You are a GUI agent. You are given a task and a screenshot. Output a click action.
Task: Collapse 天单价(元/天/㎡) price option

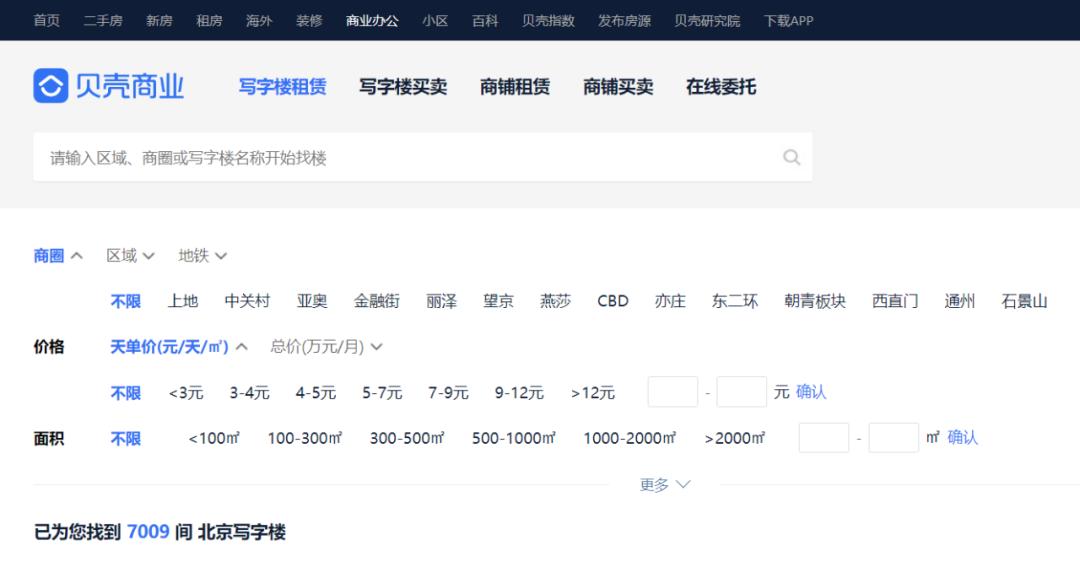pos(178,346)
